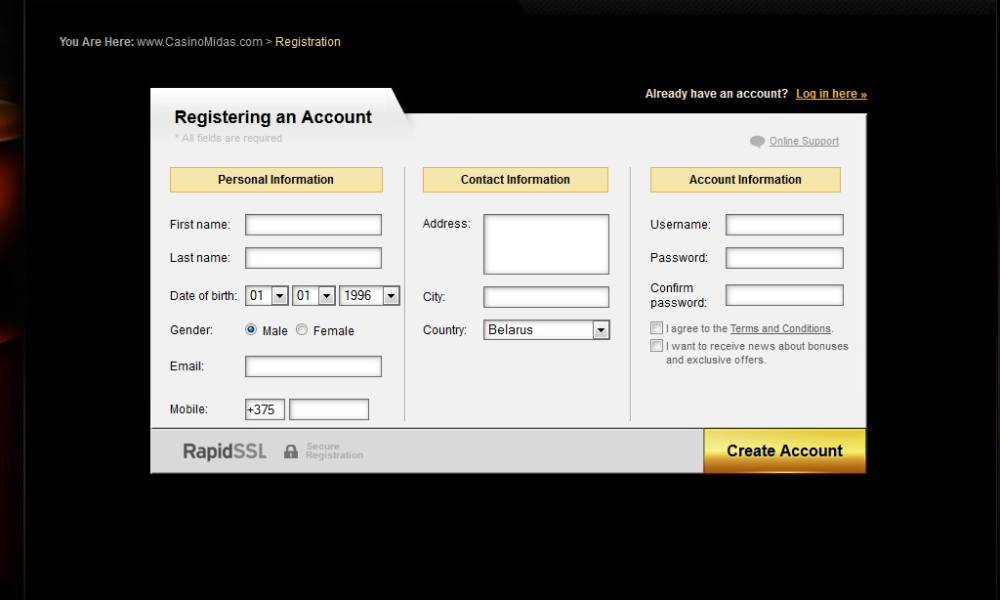Focus the Username input field
This screenshot has width=1000, height=600.
point(784,225)
